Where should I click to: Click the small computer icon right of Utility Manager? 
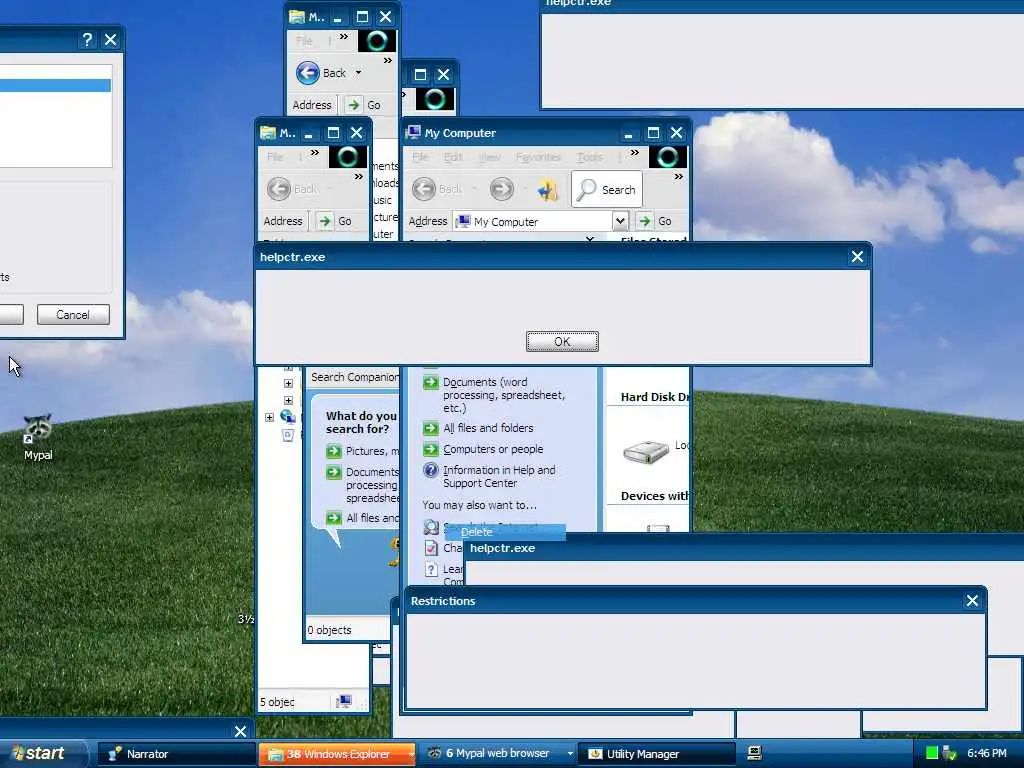click(754, 753)
